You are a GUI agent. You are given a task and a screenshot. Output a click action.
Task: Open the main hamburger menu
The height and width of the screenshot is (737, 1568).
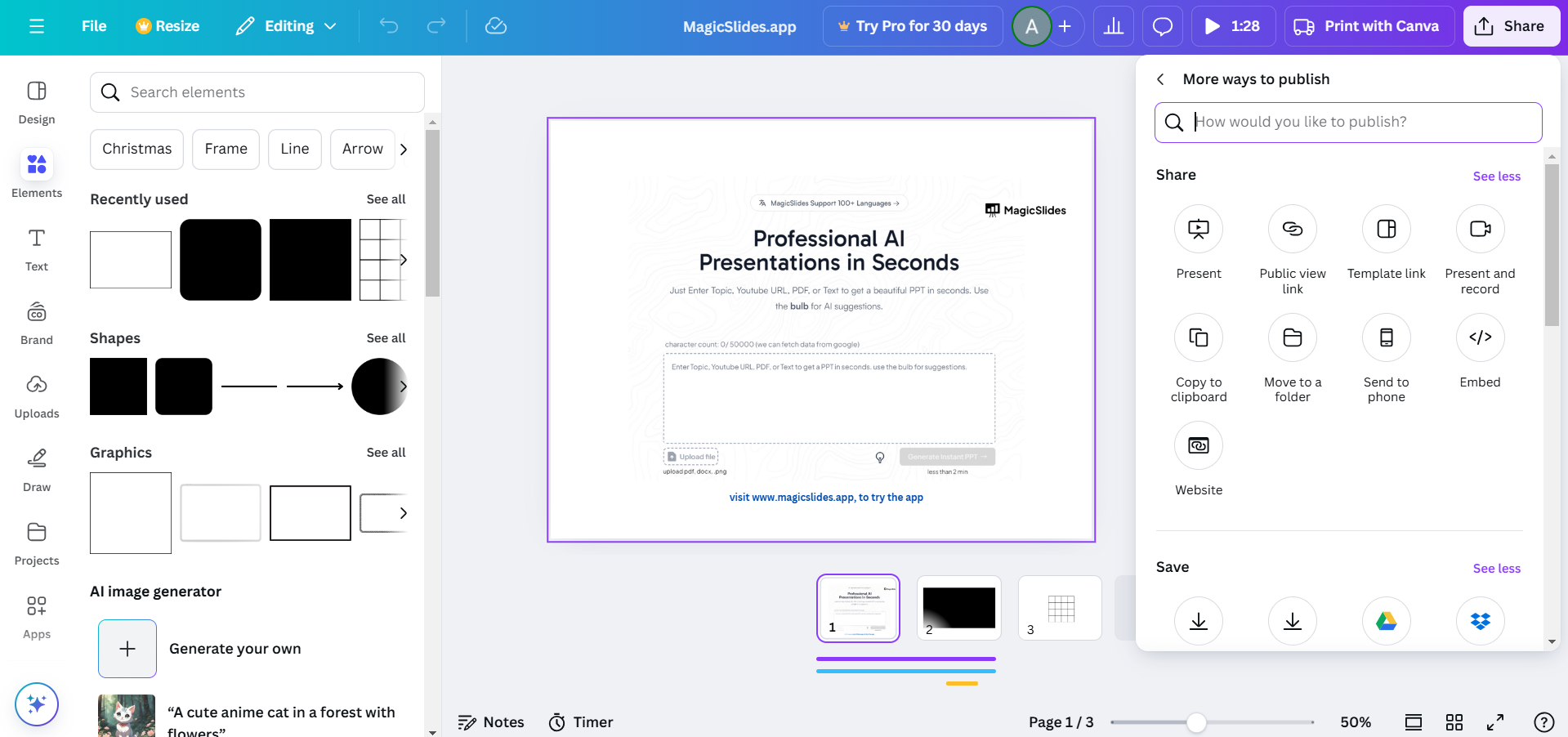coord(37,26)
